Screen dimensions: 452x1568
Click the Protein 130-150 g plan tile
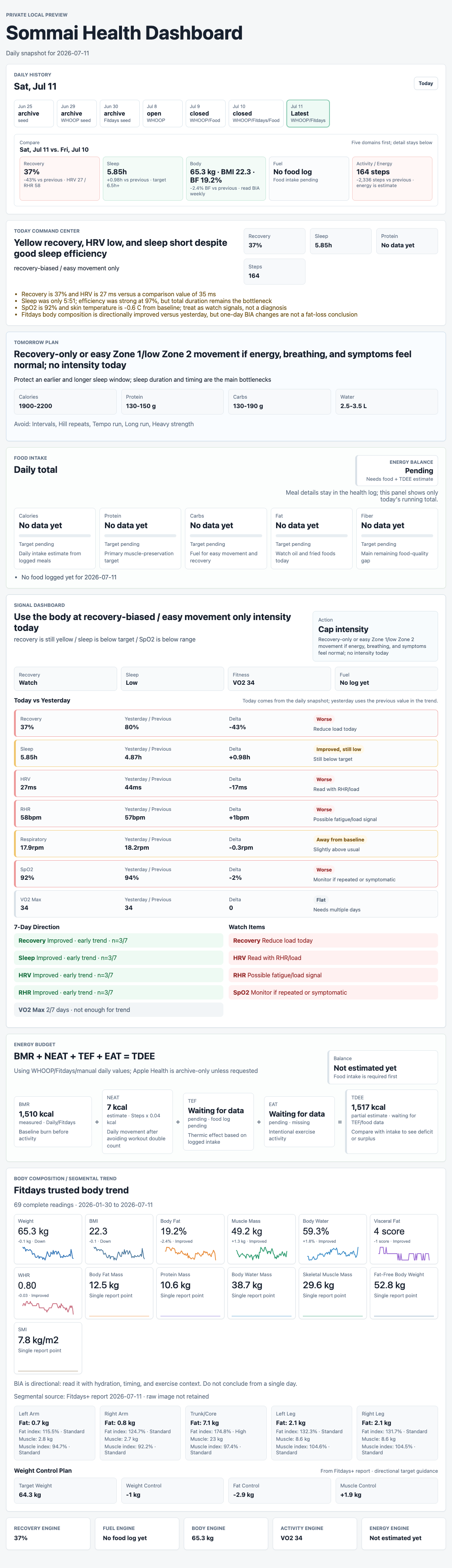coord(173,402)
